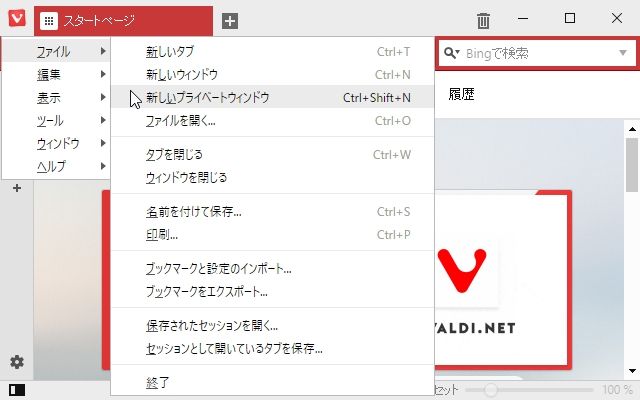Open the closed tabs trash icon
The image size is (640, 400).
point(483,20)
